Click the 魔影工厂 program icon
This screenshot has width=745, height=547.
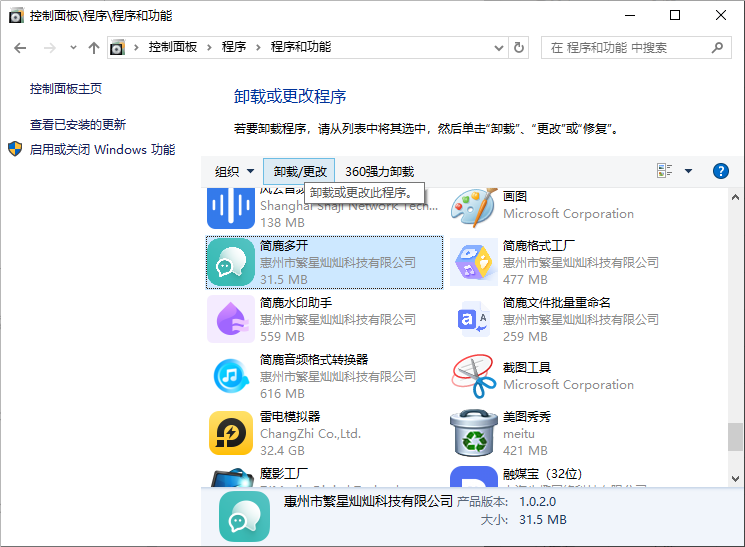tap(231, 477)
